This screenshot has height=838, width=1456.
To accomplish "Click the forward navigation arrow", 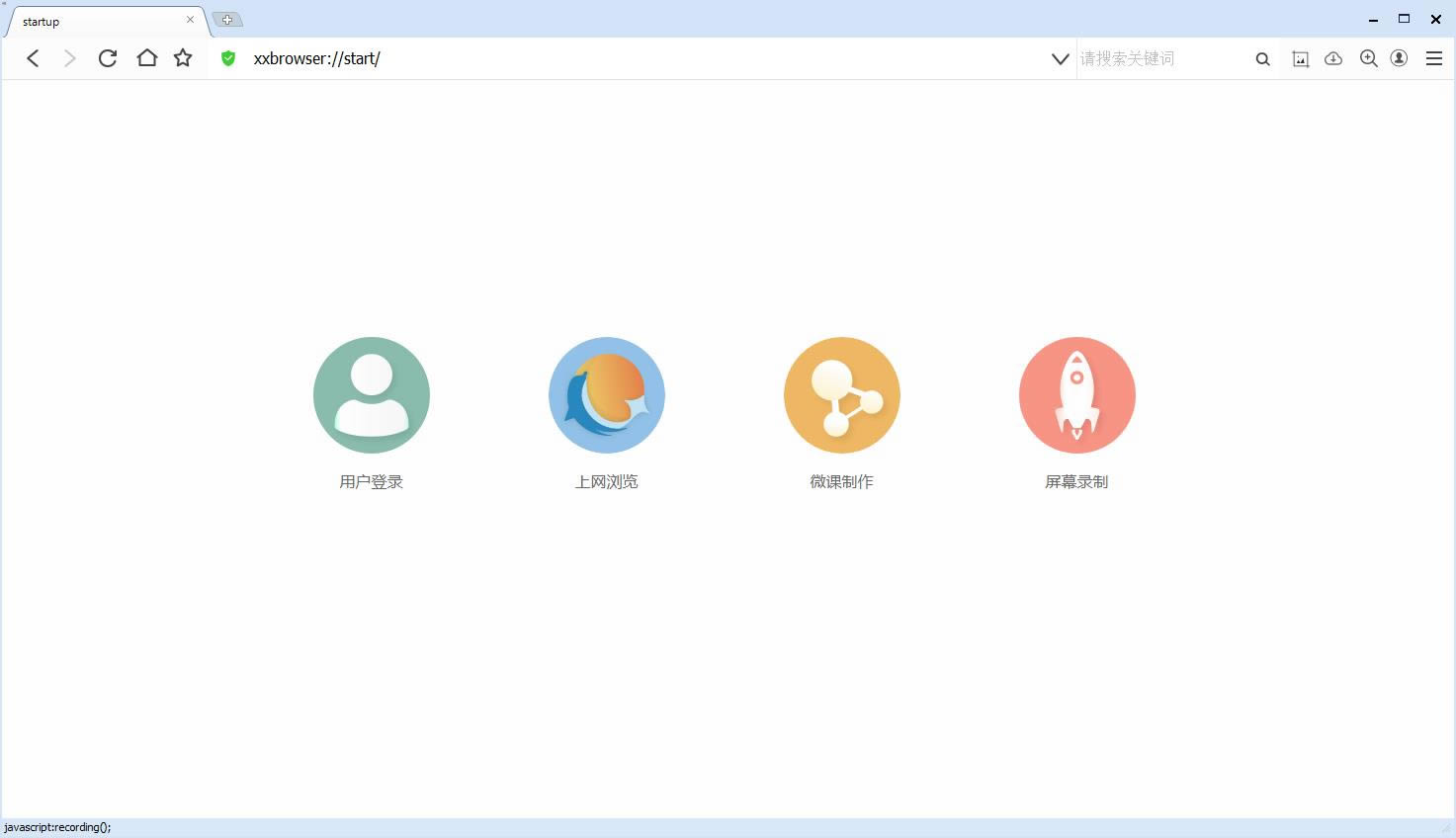I will pyautogui.click(x=69, y=58).
